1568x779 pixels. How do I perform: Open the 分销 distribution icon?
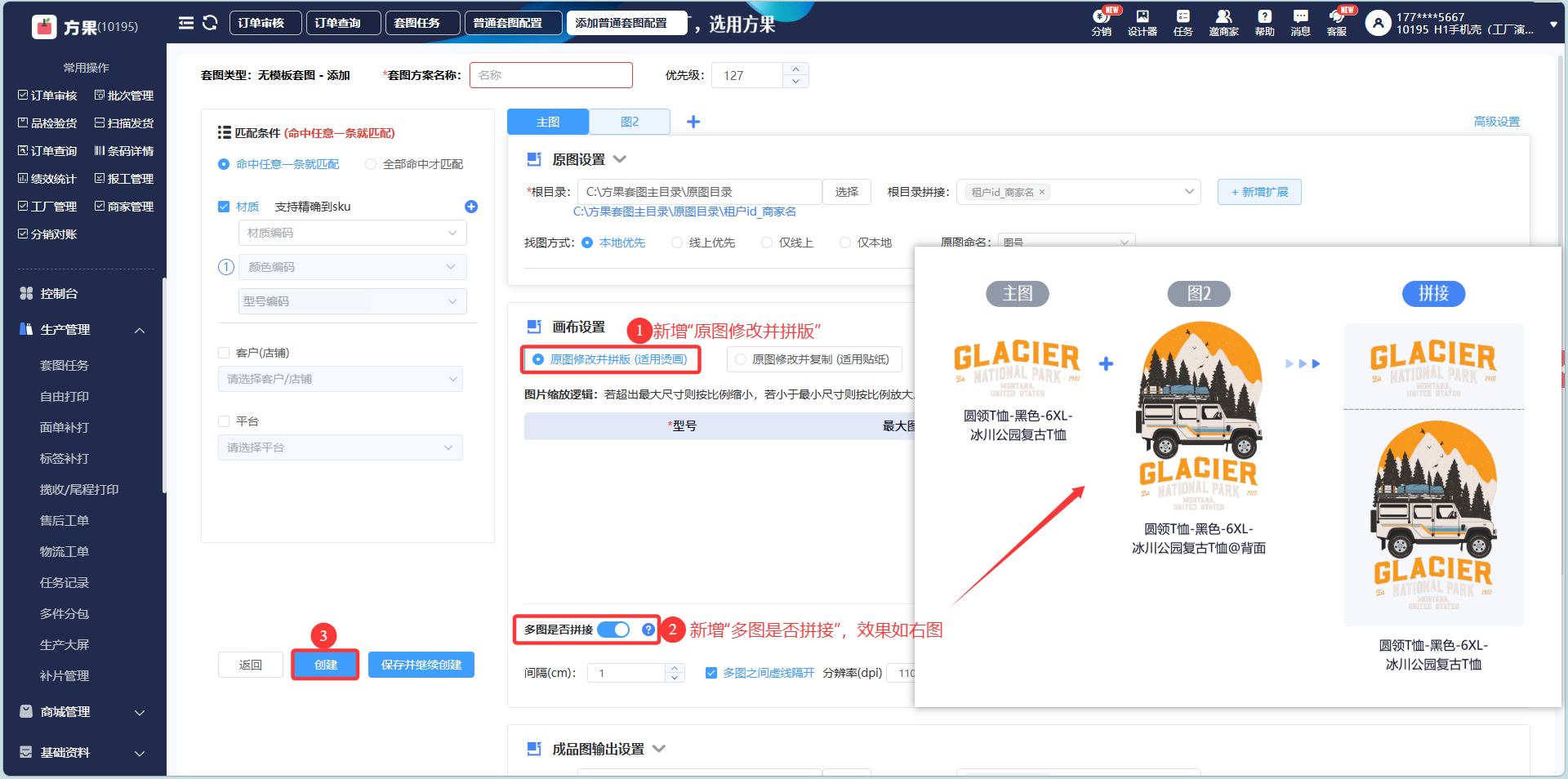1101,23
